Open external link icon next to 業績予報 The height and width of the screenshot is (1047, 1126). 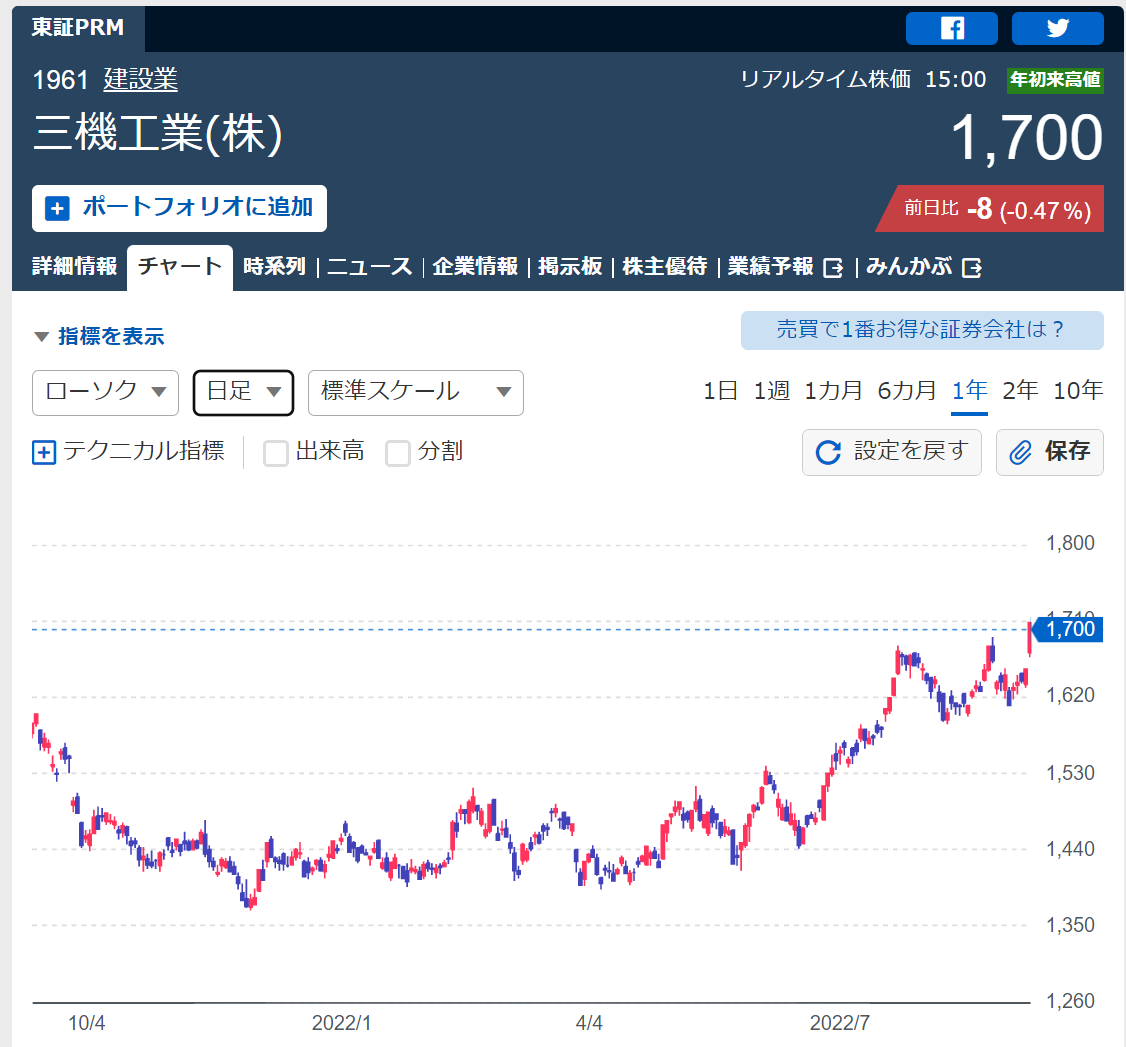coord(833,268)
